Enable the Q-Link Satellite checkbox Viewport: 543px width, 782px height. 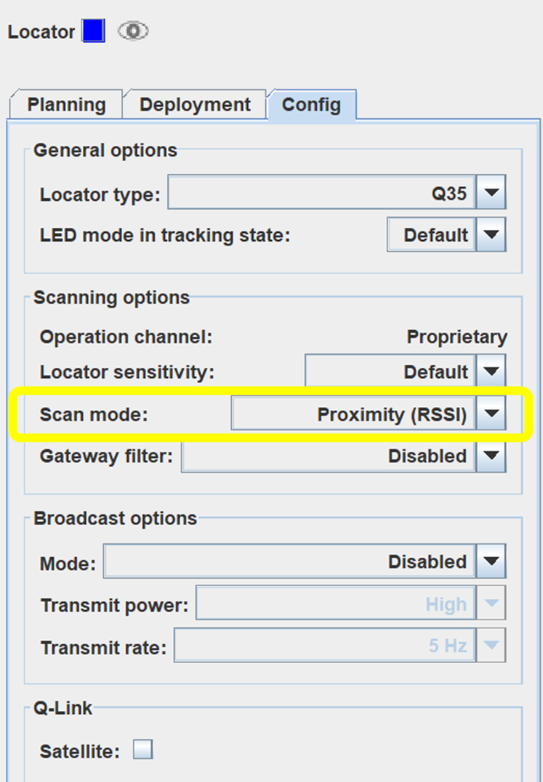coord(143,750)
